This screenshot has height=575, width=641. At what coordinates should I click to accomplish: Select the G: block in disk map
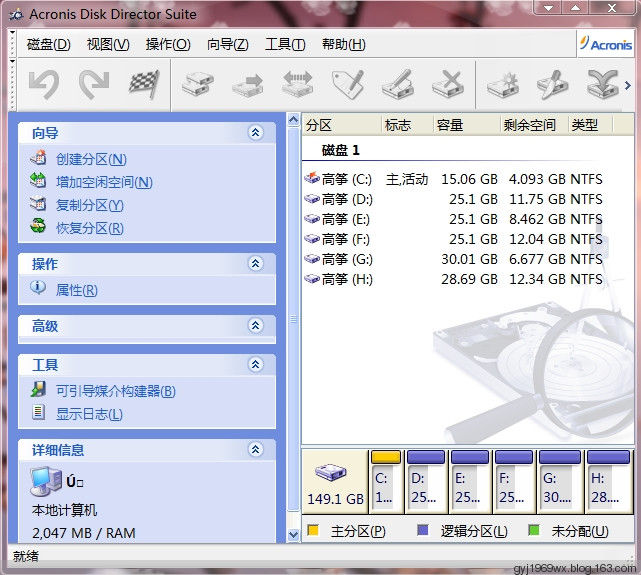click(x=560, y=482)
